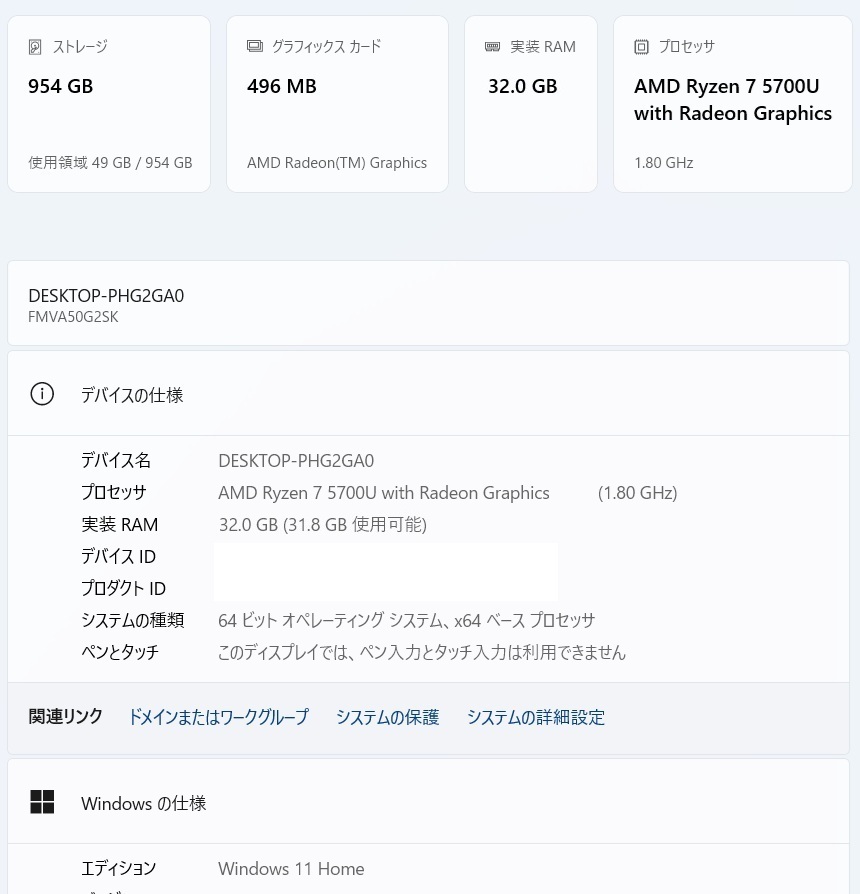Select デバイス名 value DESKTOP-PHG2GA0
The width and height of the screenshot is (860, 894).
pos(296,461)
